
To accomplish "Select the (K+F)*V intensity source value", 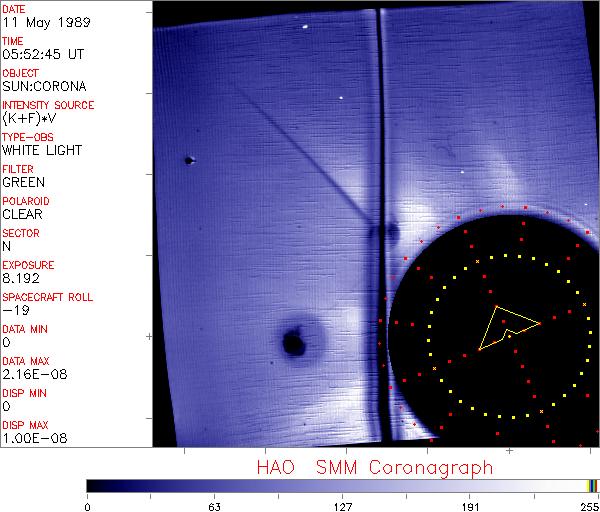I will (34, 118).
